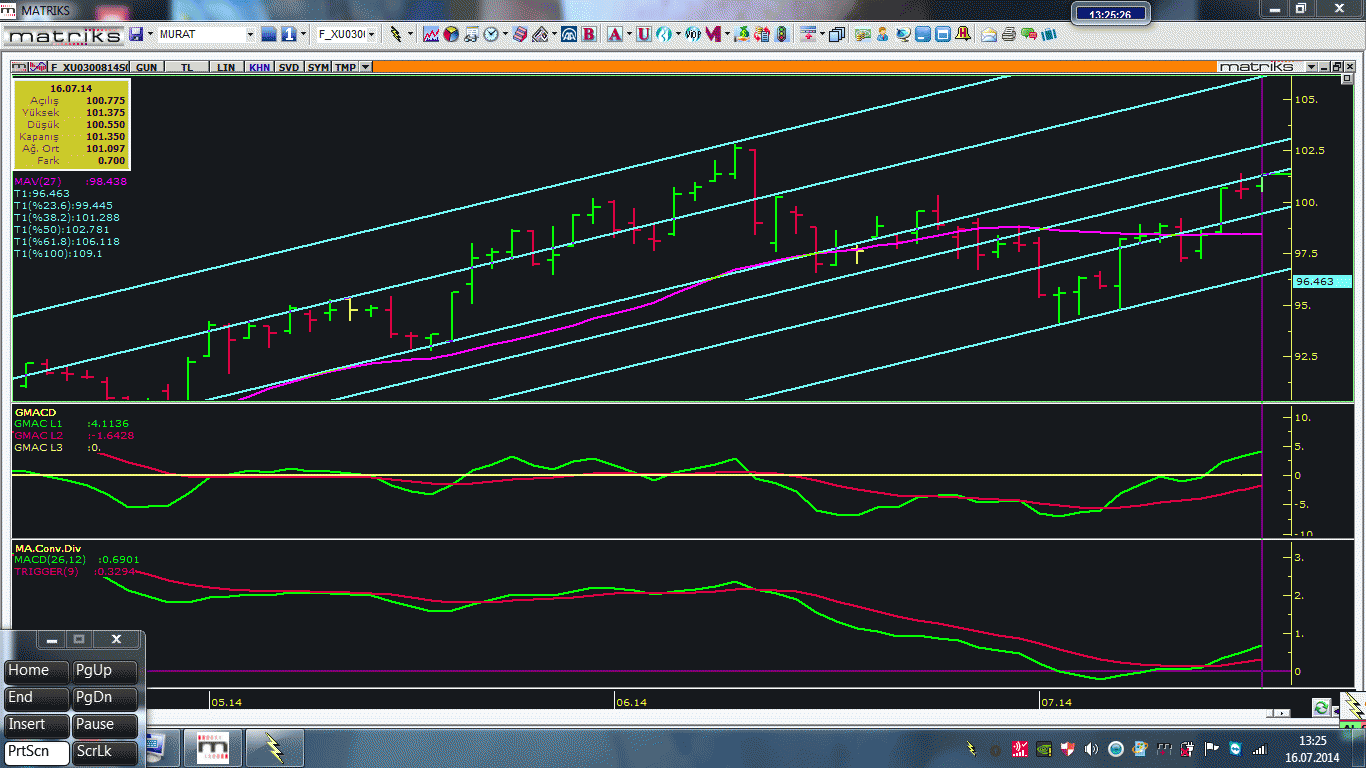Toggle the TL currency button
This screenshot has height=768, width=1366.
(x=187, y=67)
